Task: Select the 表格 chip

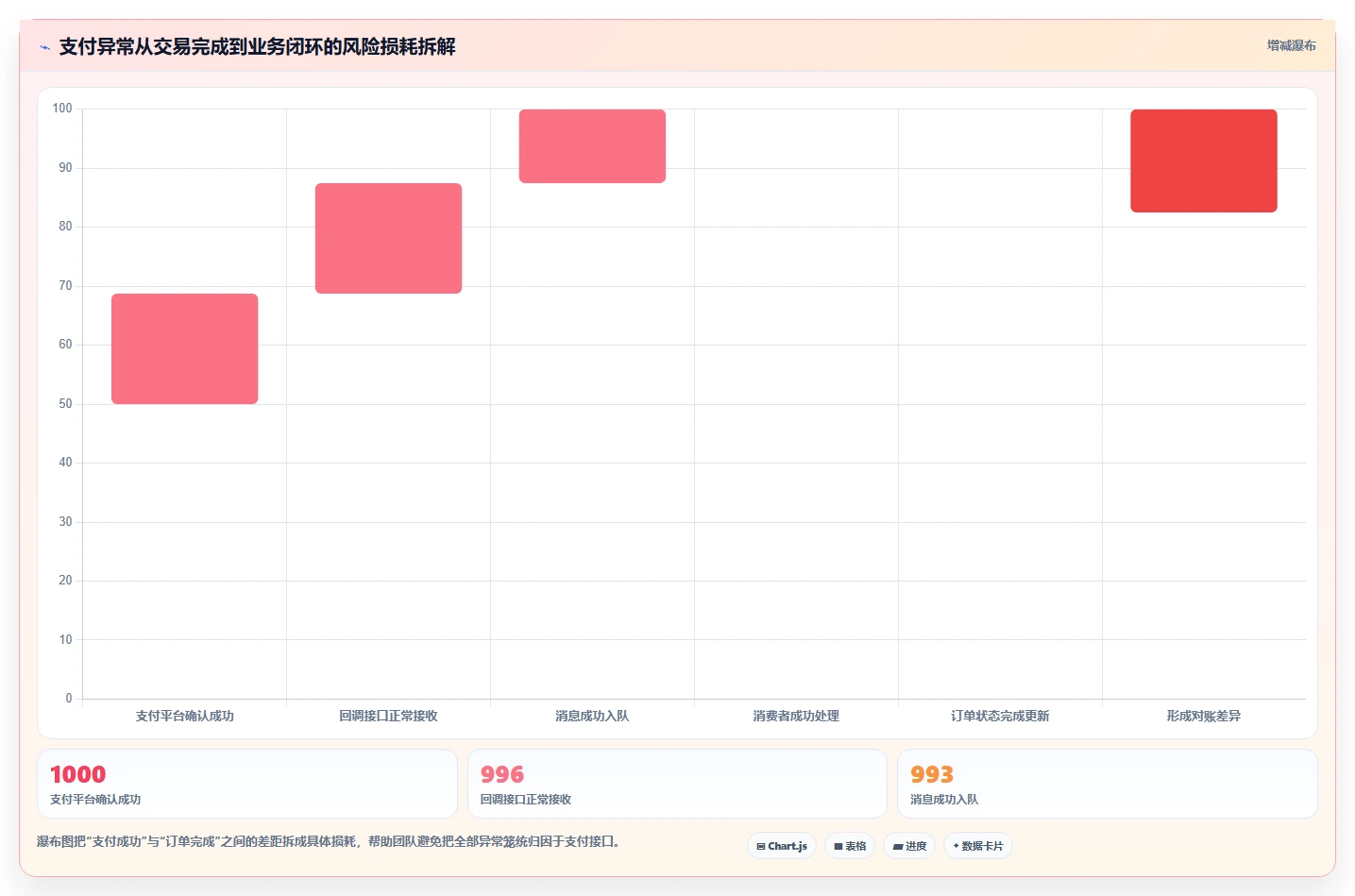Action: [x=850, y=846]
